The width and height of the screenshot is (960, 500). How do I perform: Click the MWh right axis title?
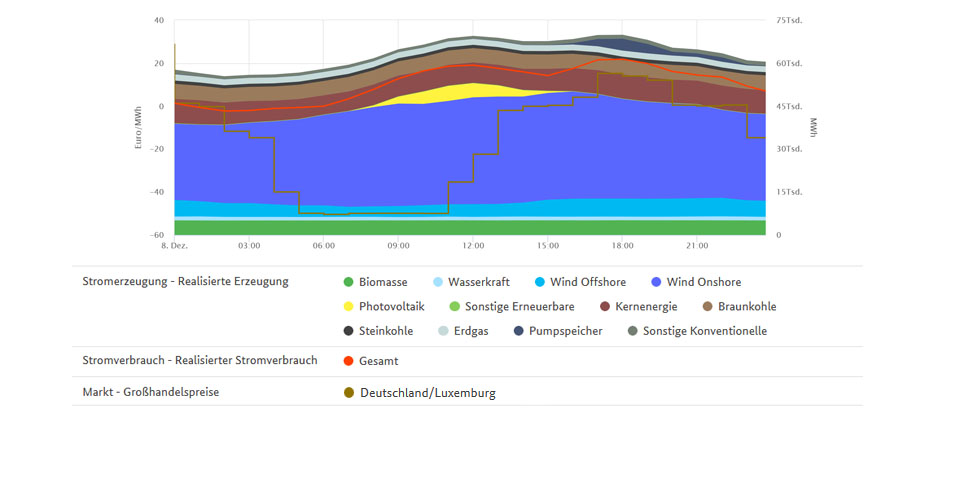814,127
